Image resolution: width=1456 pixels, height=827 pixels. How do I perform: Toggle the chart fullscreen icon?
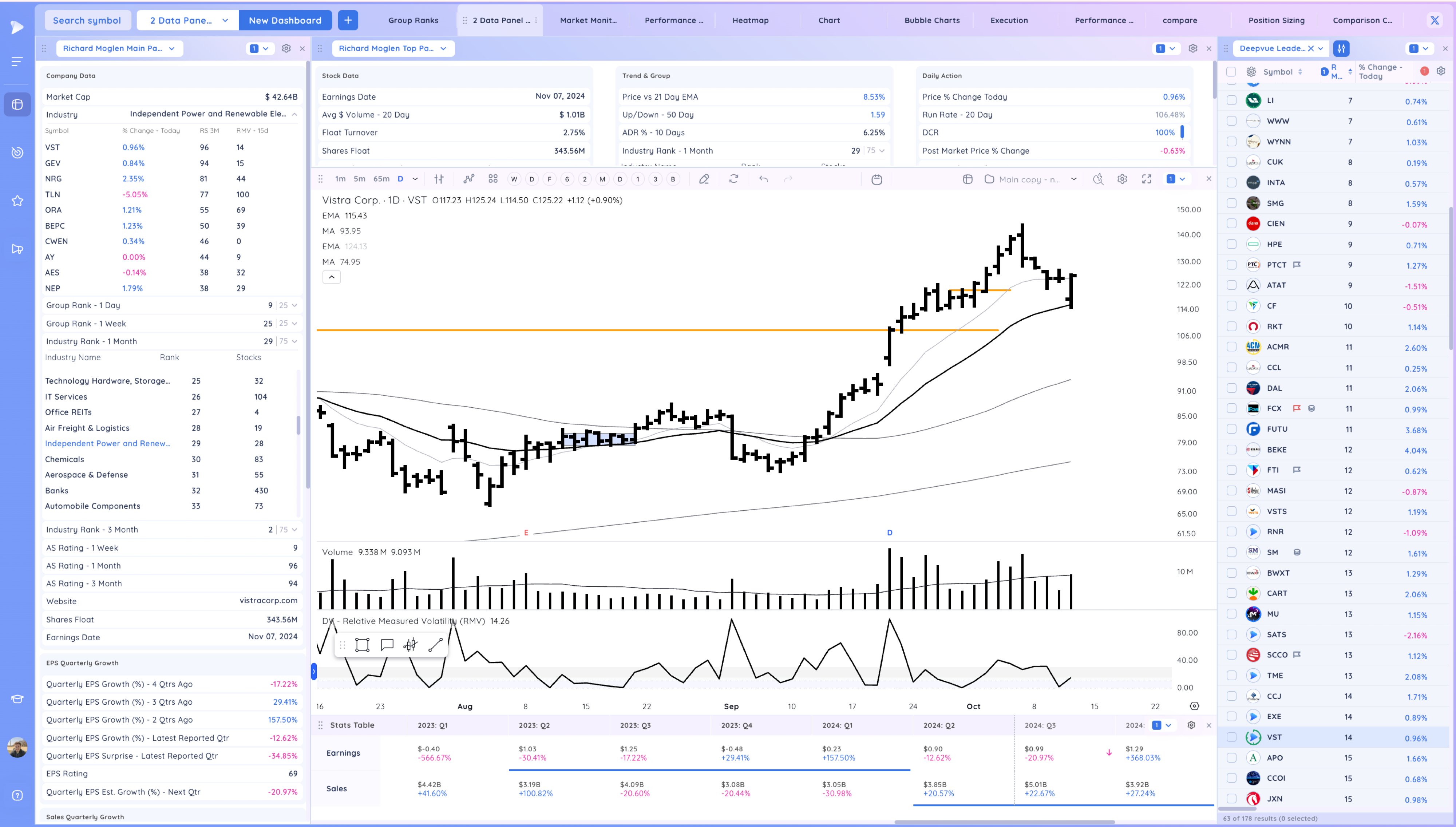pyautogui.click(x=1147, y=179)
